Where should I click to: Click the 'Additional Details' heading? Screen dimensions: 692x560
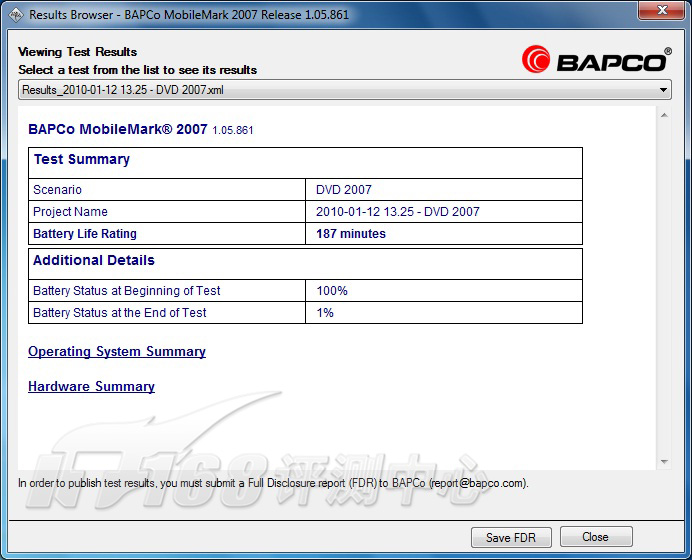94,260
